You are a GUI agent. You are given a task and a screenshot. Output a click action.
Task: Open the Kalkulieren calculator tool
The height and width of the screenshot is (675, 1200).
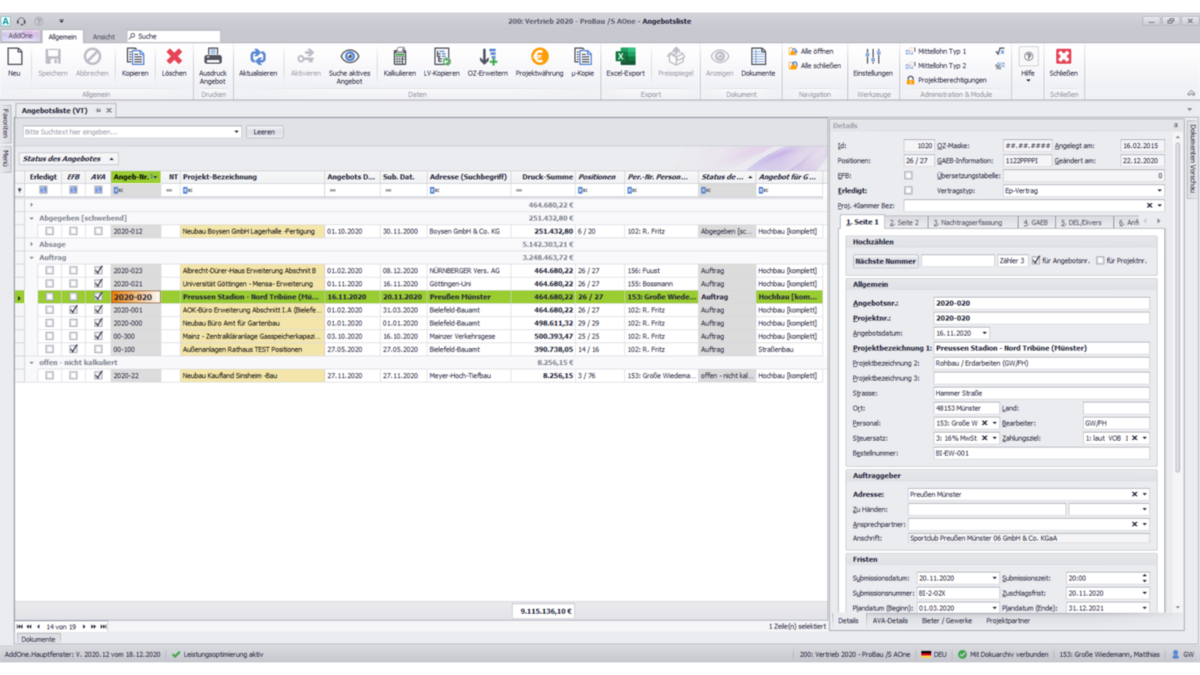(399, 59)
